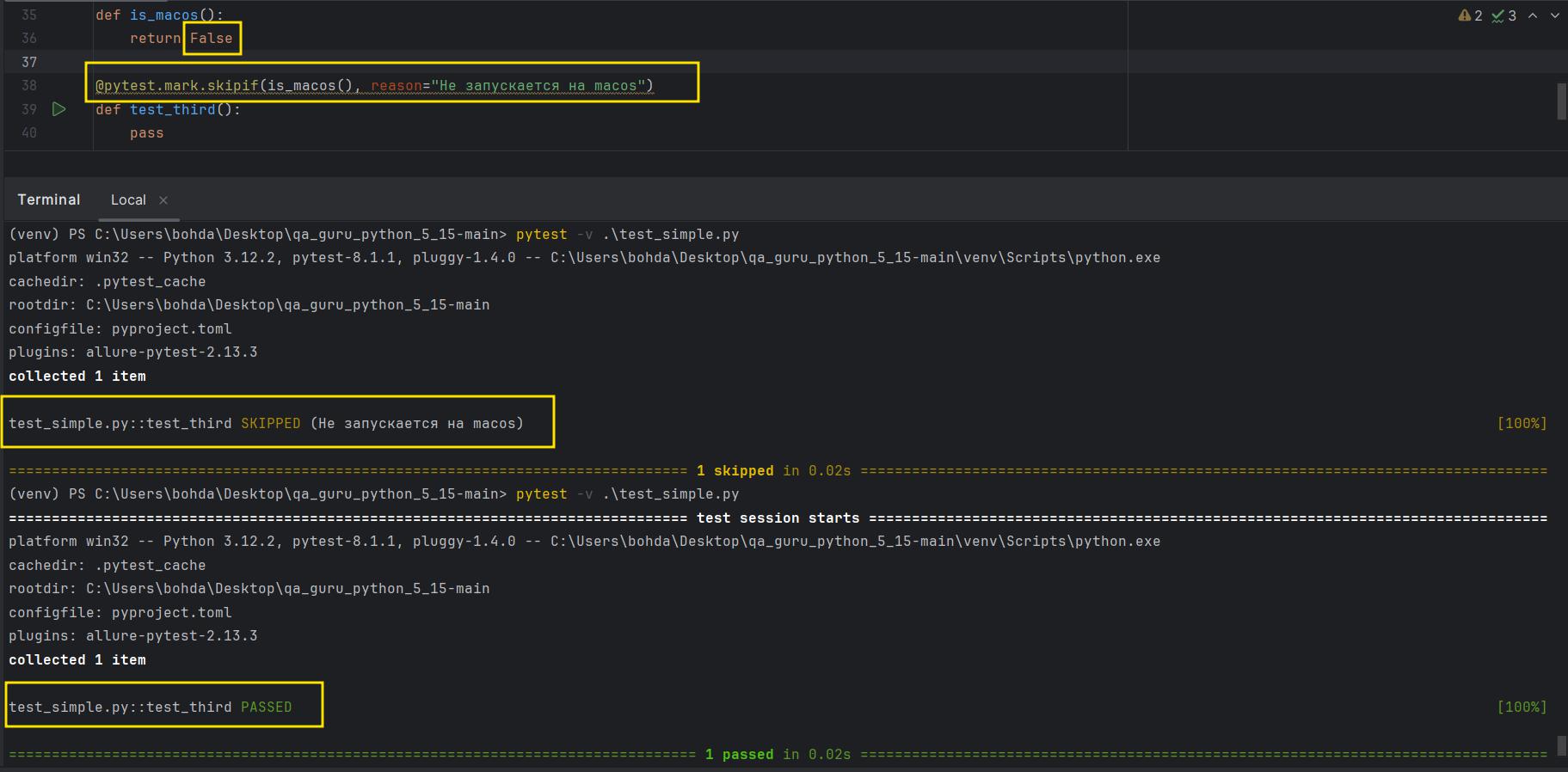Screen dimensions: 1568x772
Task: Jump to next highlighted error with the down arrow
Action: point(1555,15)
